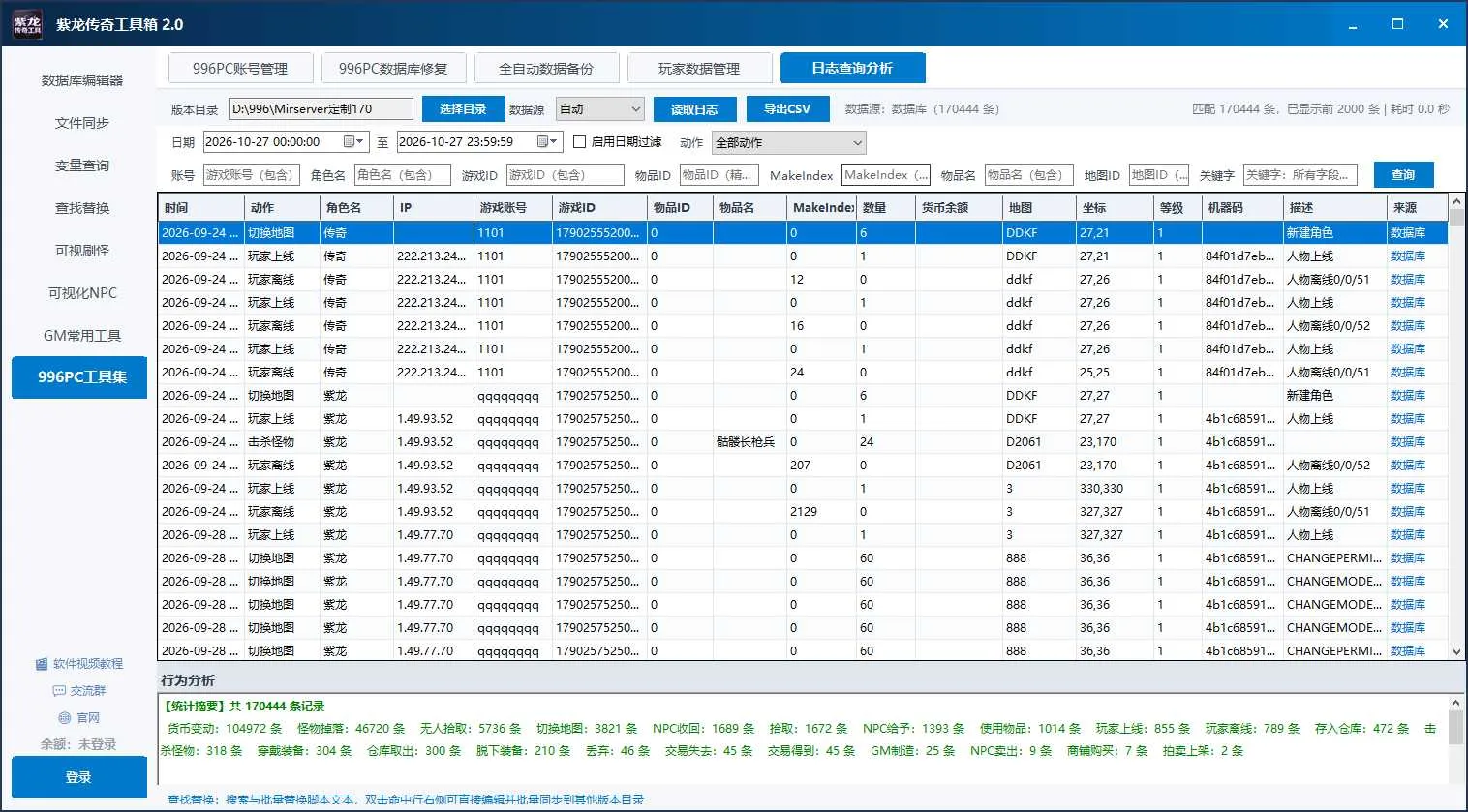Click the 关键字 keyword input

click(x=1300, y=175)
